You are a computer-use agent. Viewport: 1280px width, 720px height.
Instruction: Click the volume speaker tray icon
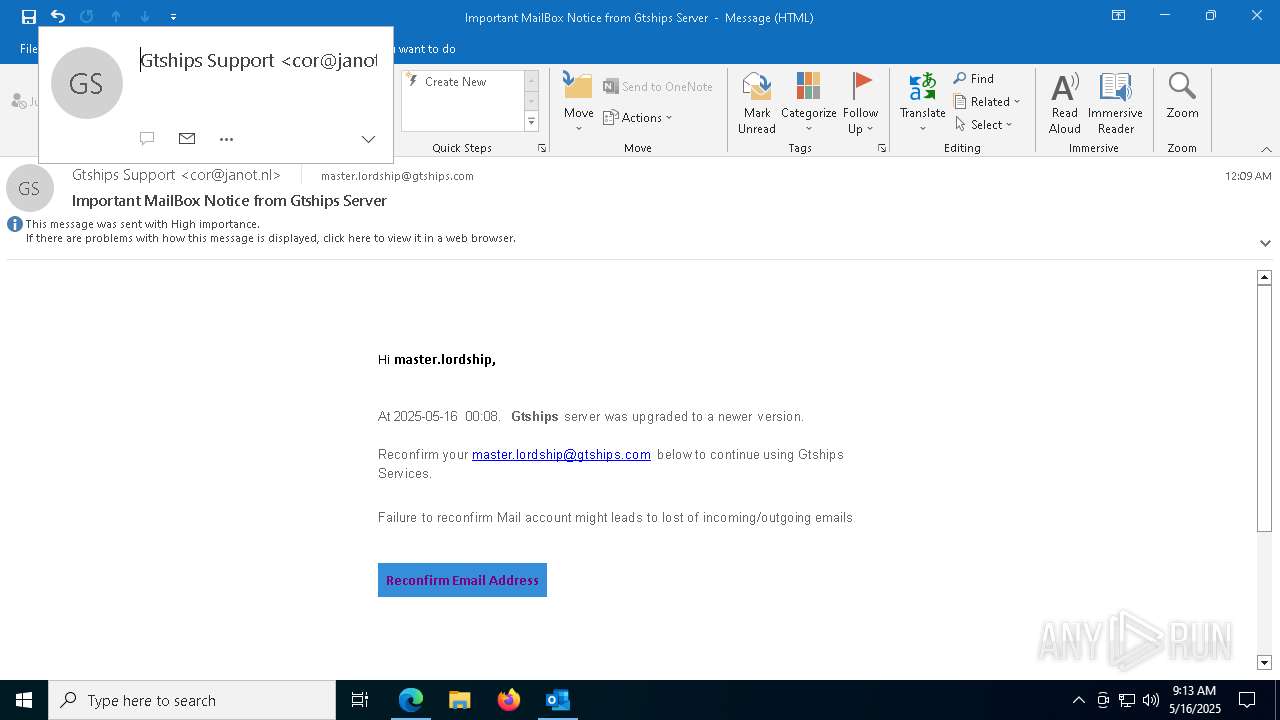point(1151,700)
